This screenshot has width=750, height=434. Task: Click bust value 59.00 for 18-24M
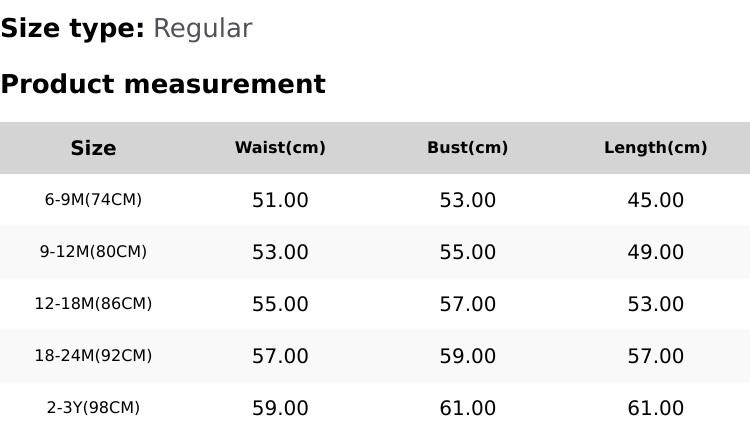tap(467, 356)
